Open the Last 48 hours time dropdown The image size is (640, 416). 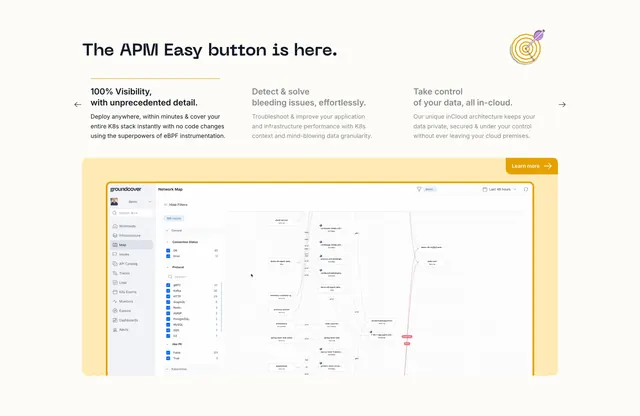500,189
